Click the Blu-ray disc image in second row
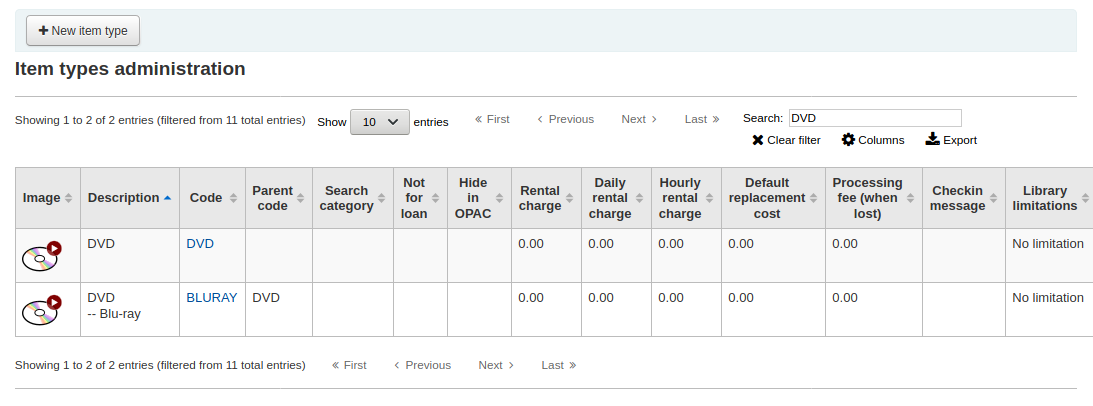1093x406 pixels. [41, 311]
